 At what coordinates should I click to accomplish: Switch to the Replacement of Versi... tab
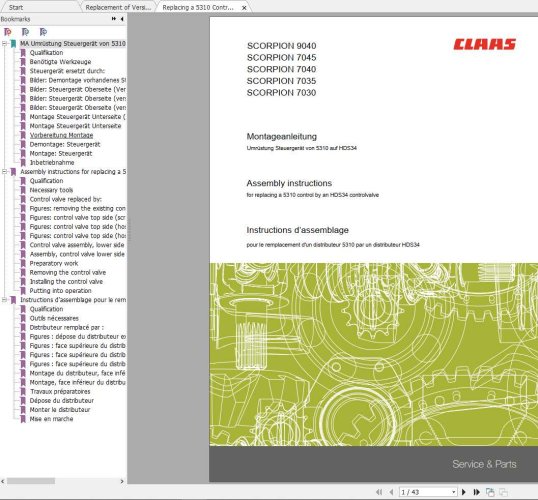click(118, 7)
